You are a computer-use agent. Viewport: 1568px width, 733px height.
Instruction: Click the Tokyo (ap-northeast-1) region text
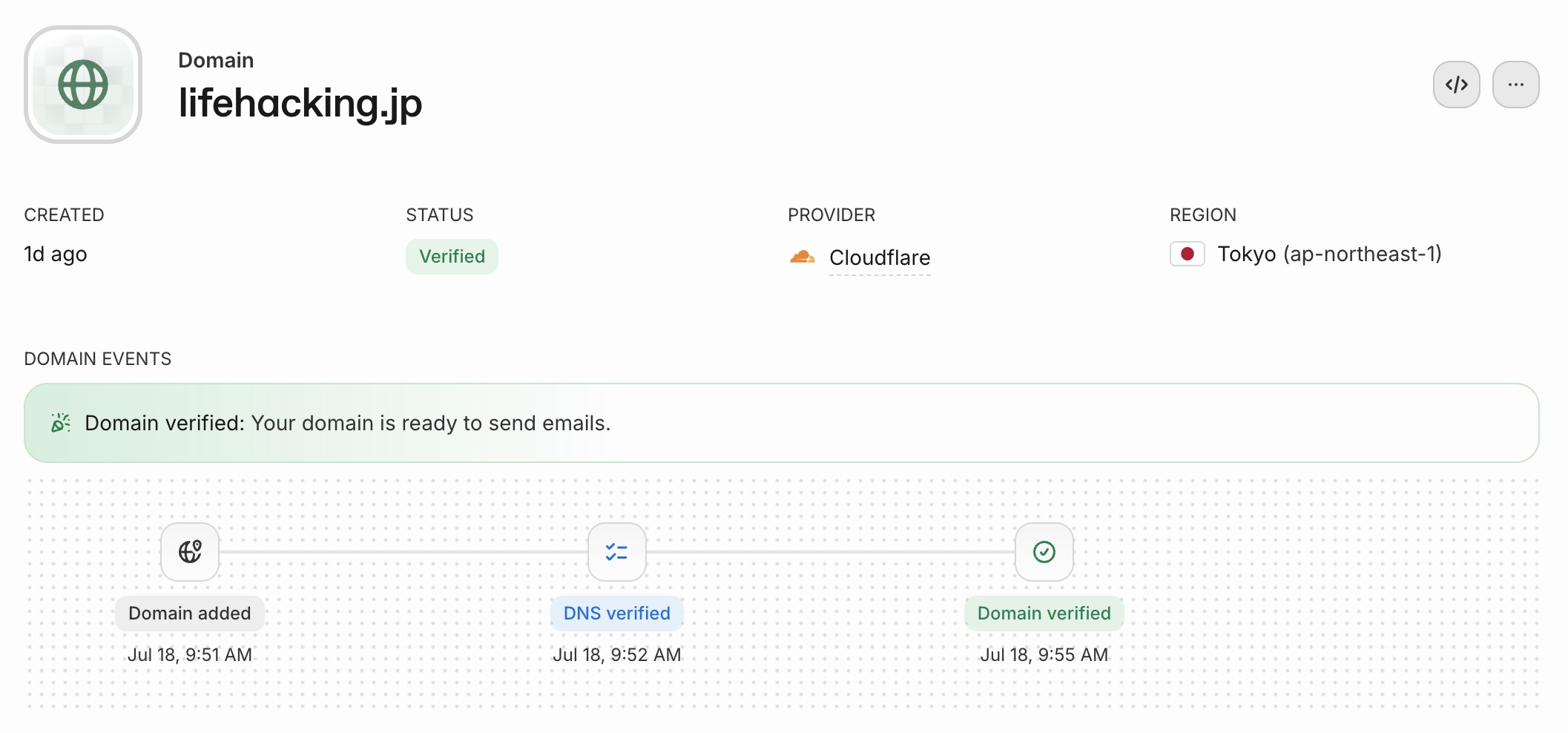click(1329, 254)
